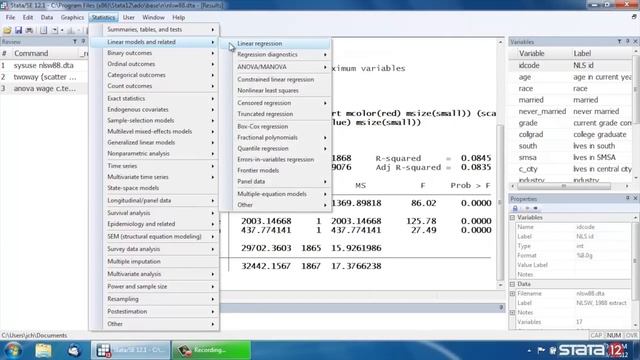This screenshot has width=640, height=360.
Task: Select Box-Cox regression
Action: pyautogui.click(x=282, y=127)
